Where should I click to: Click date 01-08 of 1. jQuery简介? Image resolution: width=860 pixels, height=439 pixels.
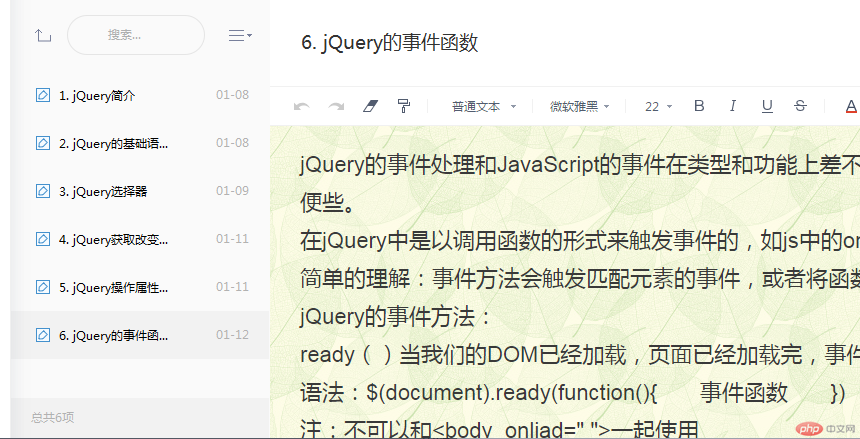233,95
